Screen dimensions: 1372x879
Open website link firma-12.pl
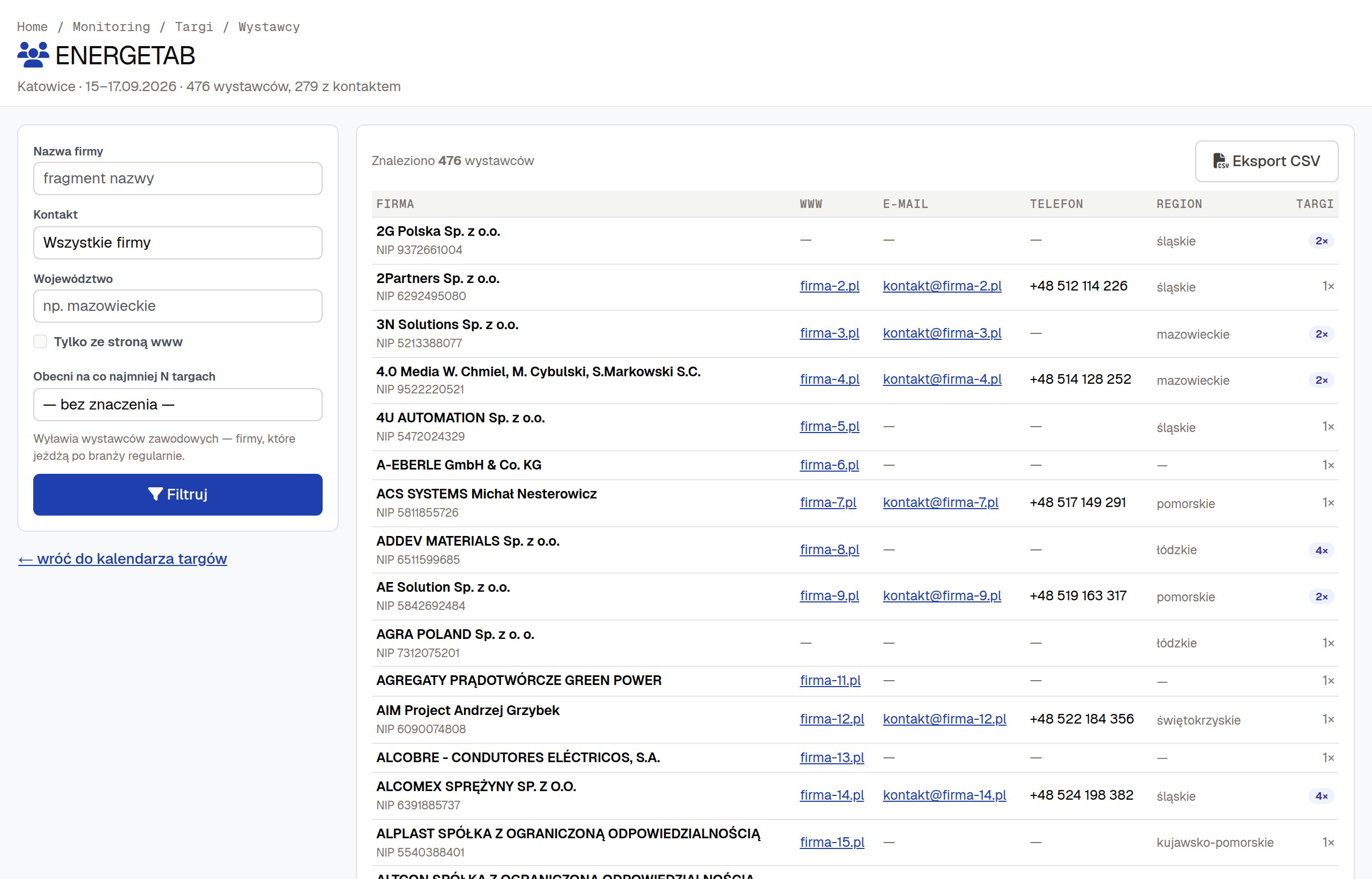coord(832,719)
